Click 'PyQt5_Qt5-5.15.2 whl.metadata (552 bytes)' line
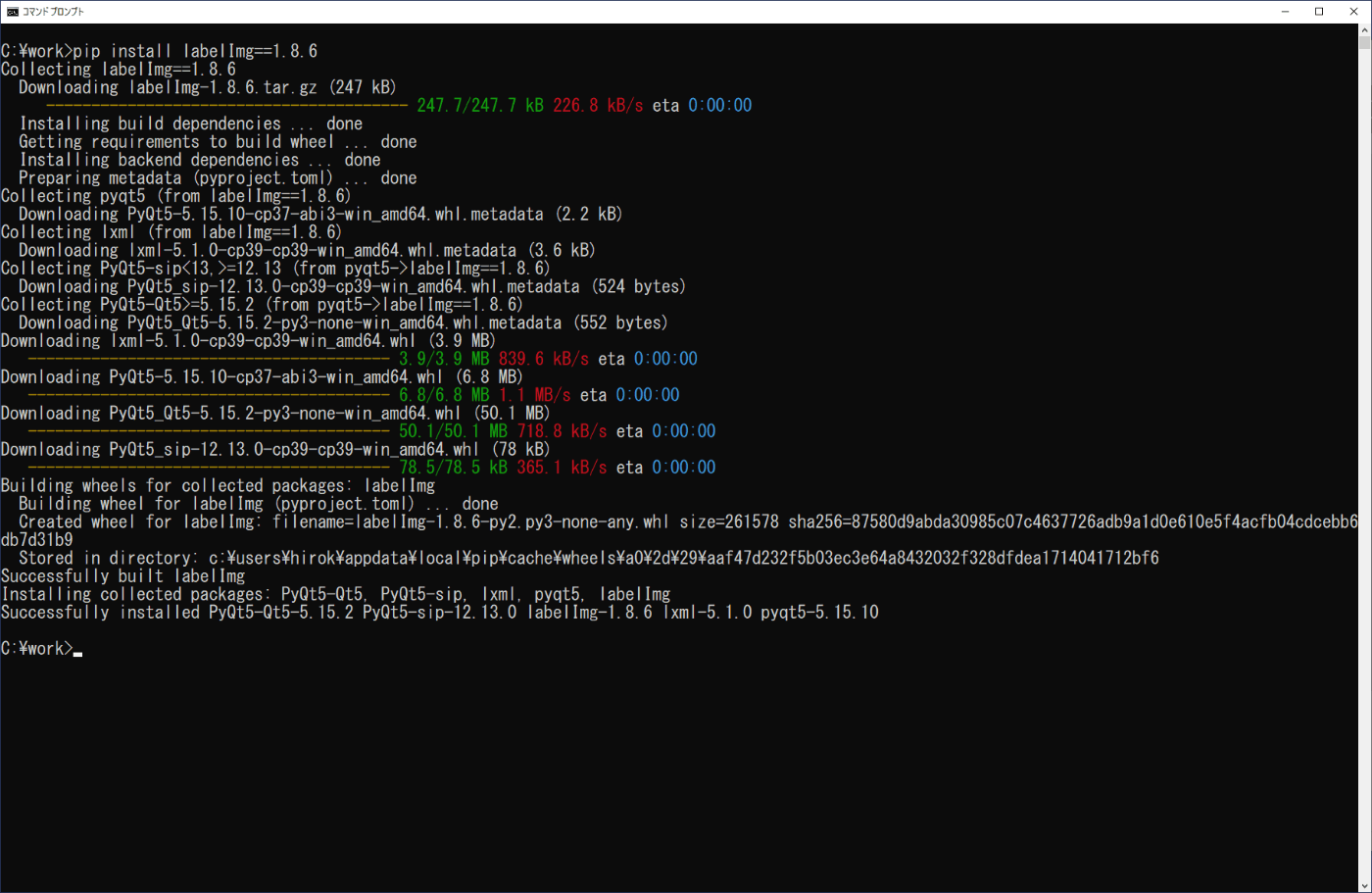This screenshot has height=893, width=1372. (x=343, y=322)
